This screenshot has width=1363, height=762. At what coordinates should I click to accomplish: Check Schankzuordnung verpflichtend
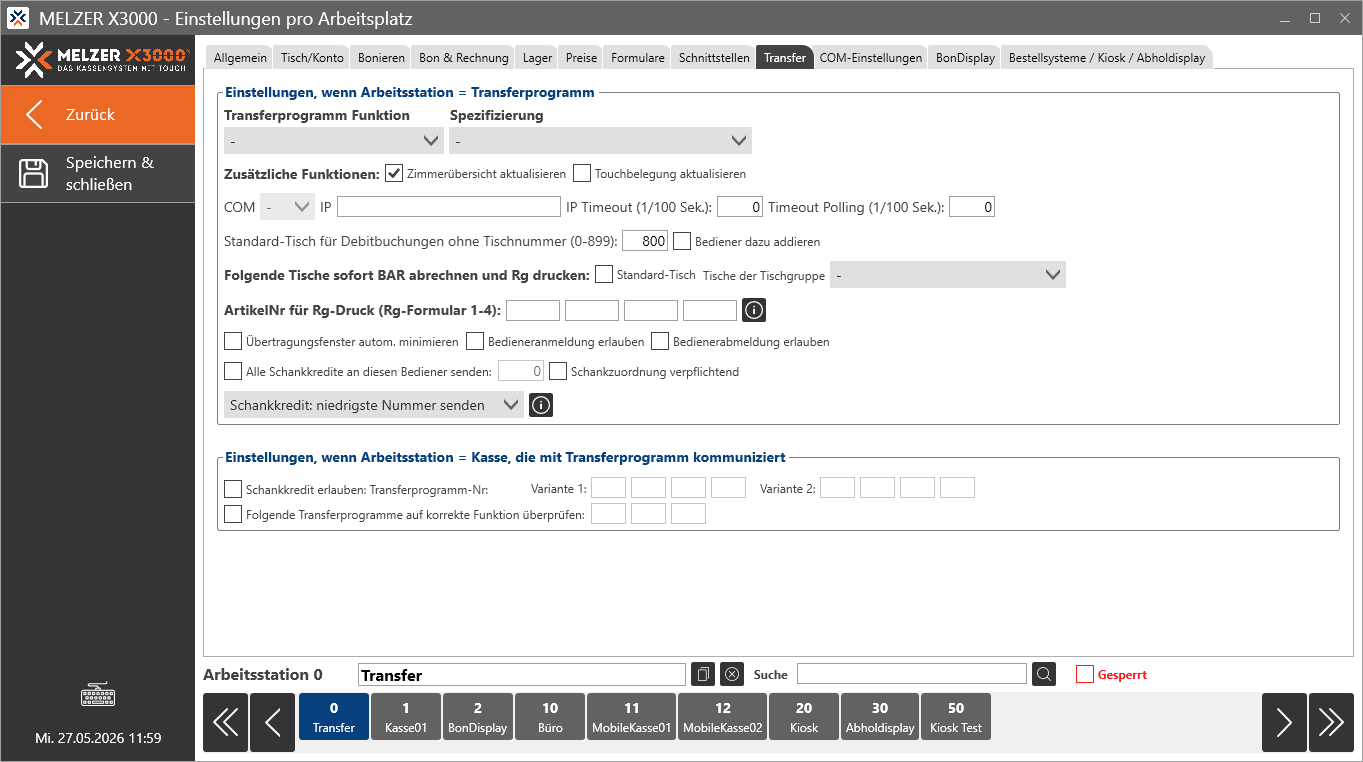(x=558, y=371)
